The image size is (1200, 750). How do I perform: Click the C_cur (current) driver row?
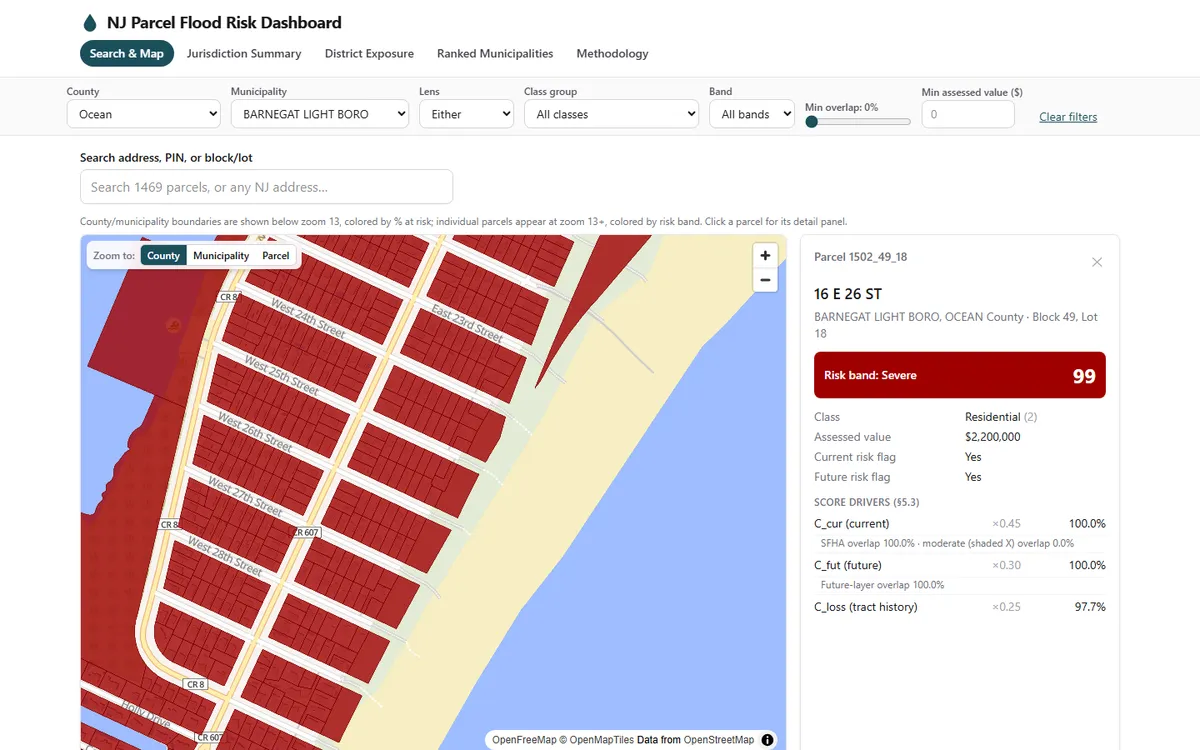coord(960,523)
